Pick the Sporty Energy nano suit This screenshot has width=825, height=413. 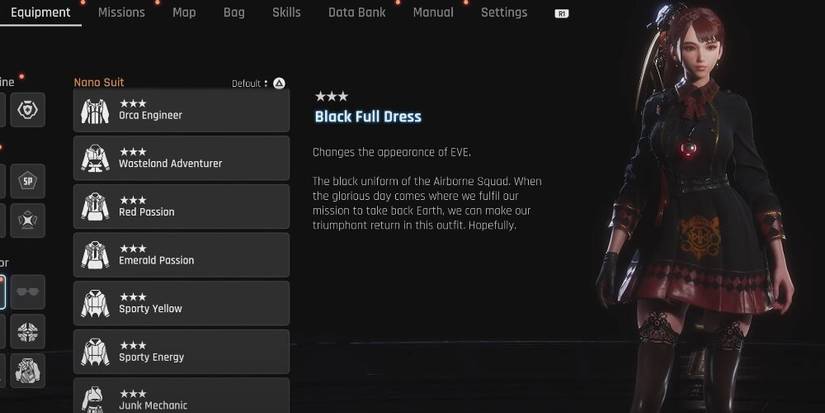tap(182, 351)
